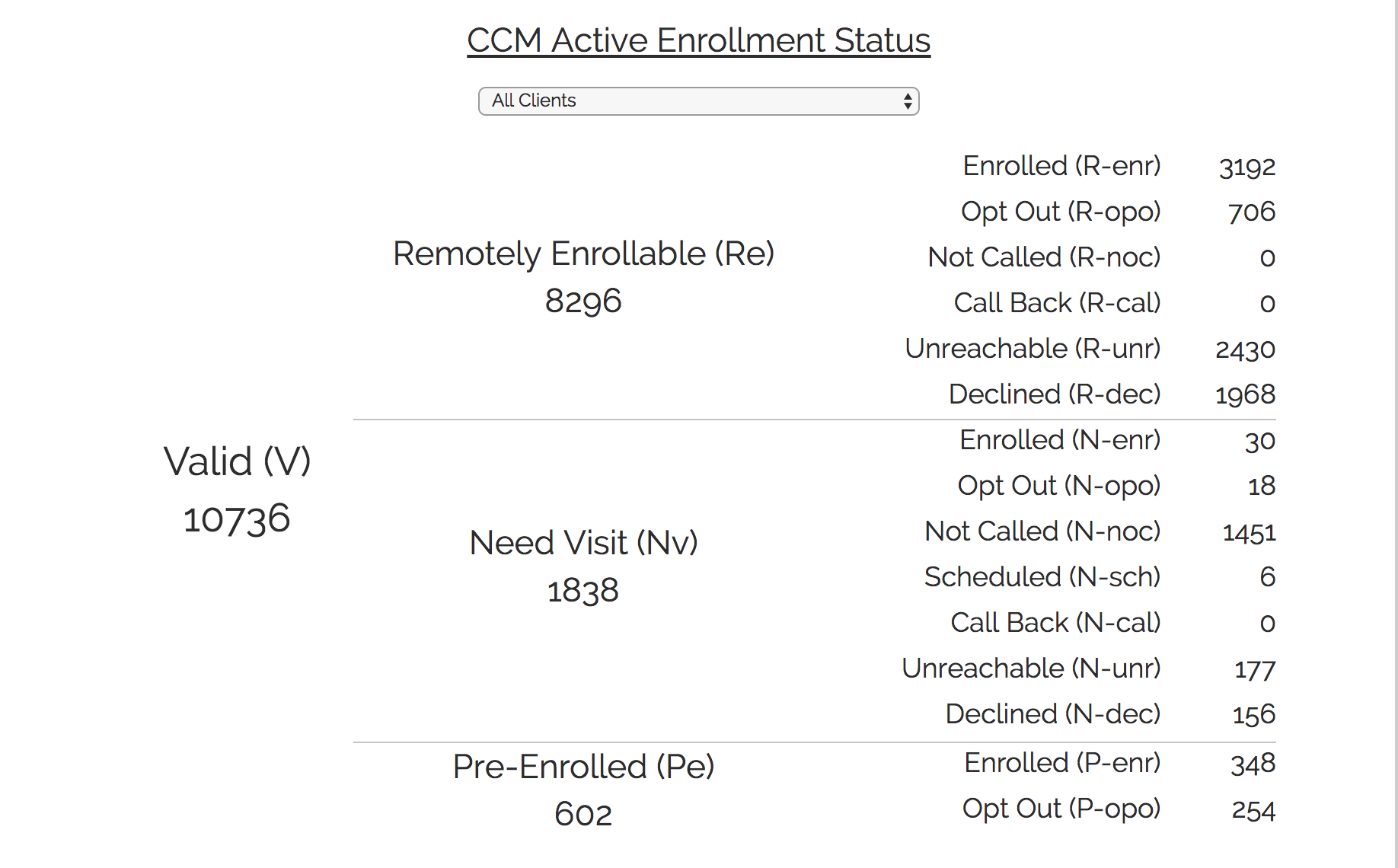Click the Enrolled (R-enr) row label
1398x868 pixels.
click(x=1061, y=166)
